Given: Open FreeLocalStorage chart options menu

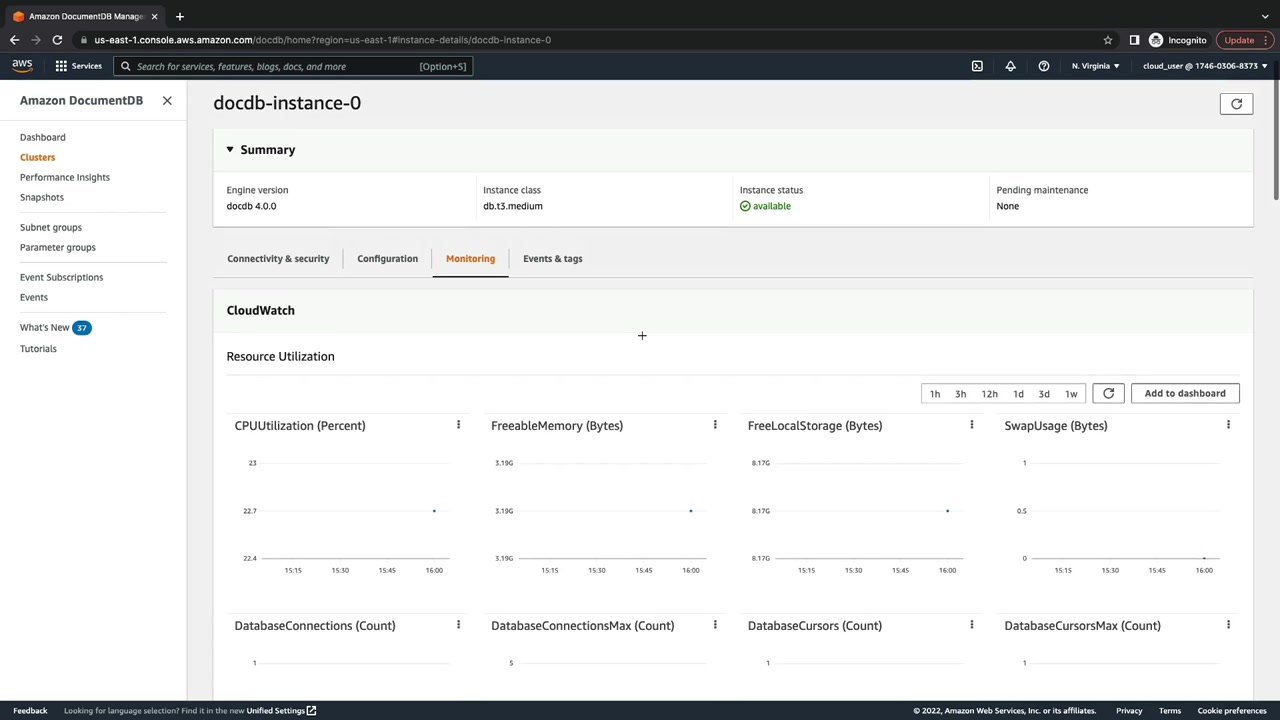Looking at the screenshot, I should click(x=971, y=426).
